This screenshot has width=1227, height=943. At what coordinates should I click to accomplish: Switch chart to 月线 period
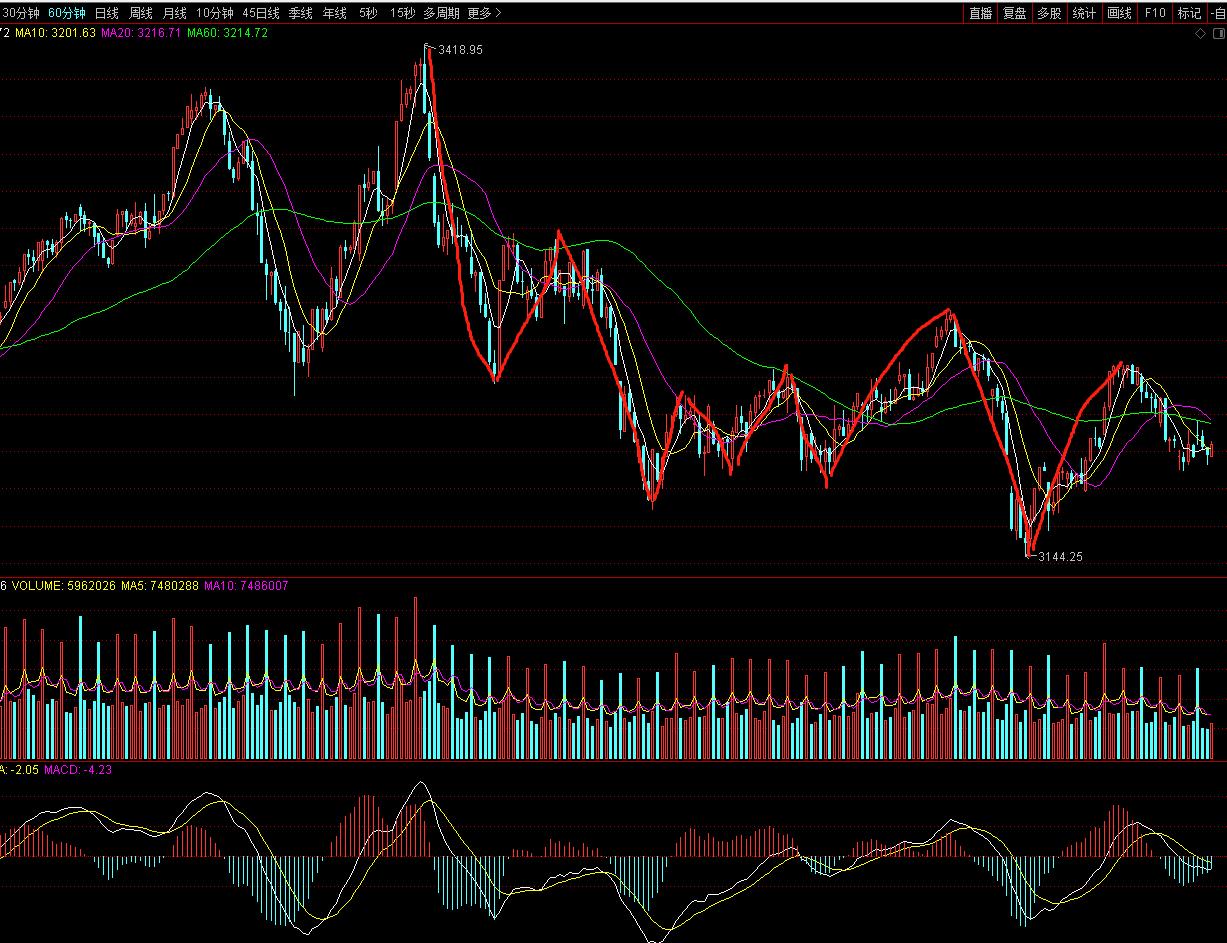click(174, 13)
